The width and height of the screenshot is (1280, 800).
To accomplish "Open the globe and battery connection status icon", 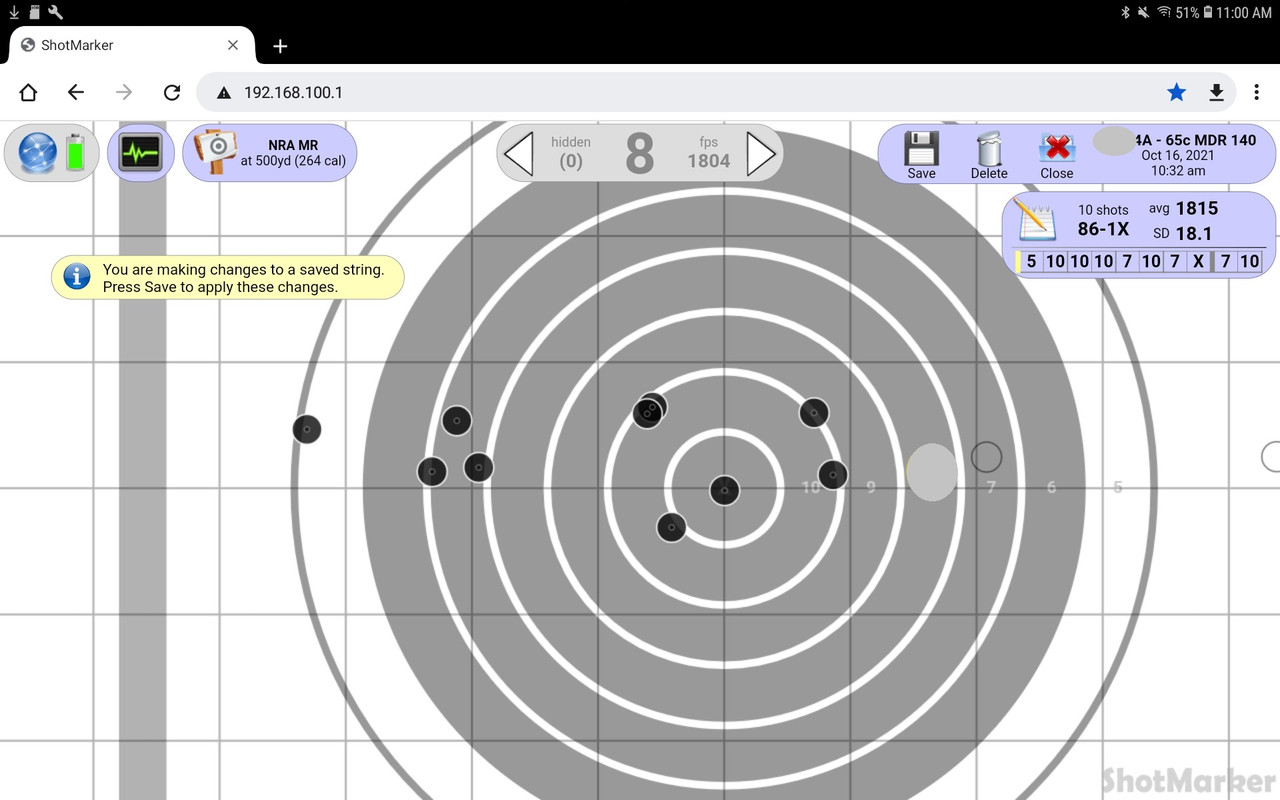I will [x=51, y=153].
